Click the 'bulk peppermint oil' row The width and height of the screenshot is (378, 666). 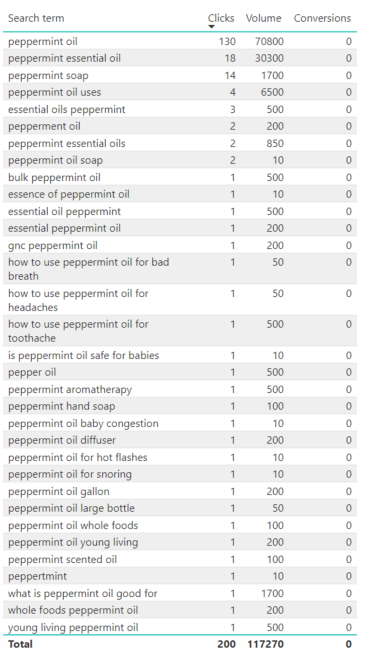tap(180, 177)
